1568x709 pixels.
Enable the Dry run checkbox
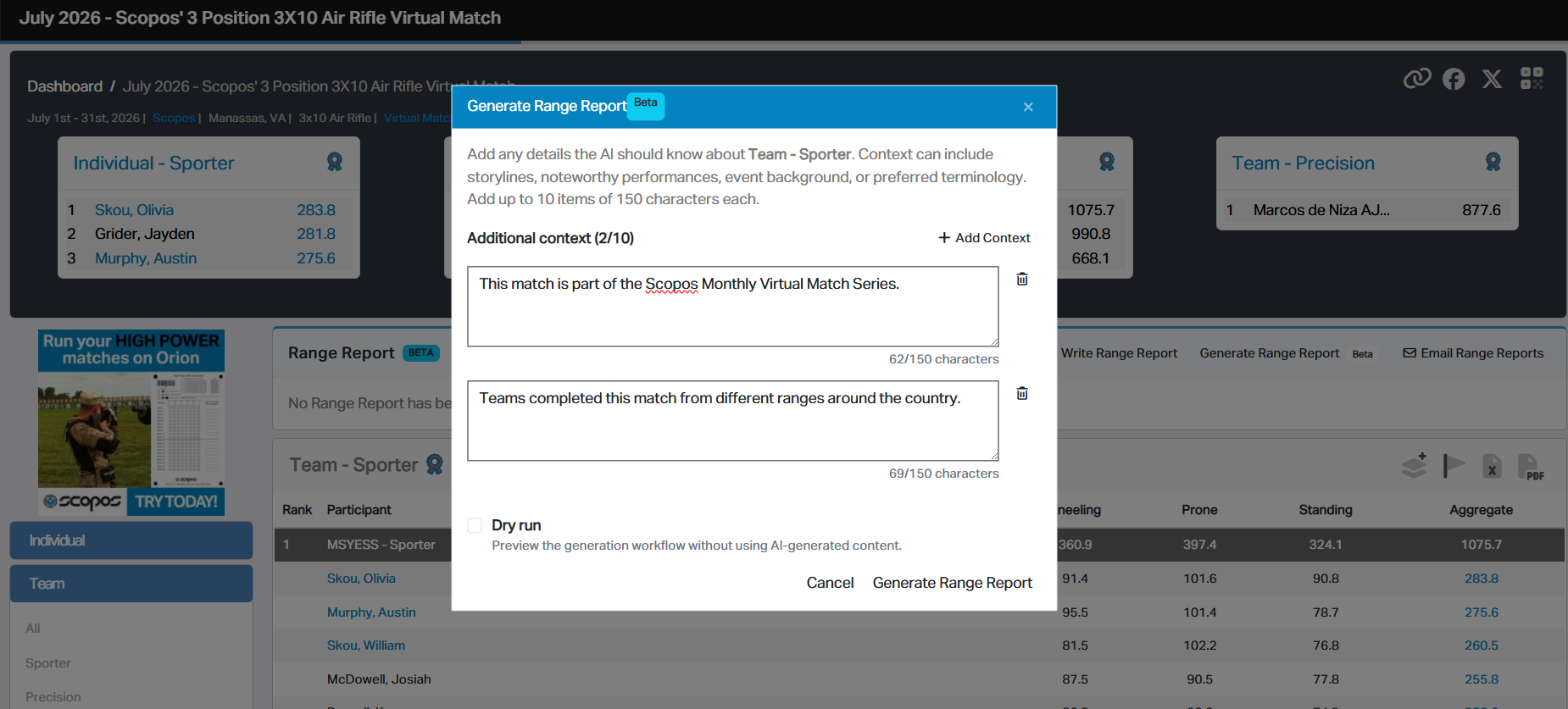tap(475, 525)
